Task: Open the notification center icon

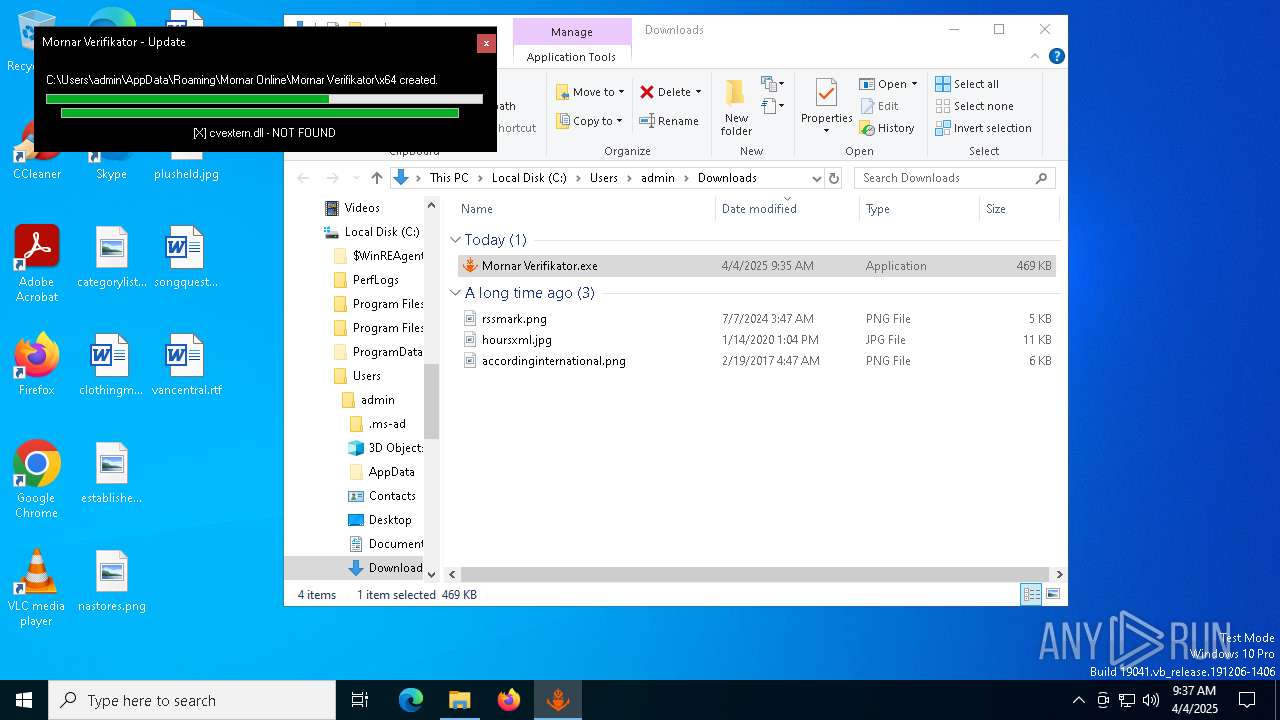Action: pos(1247,700)
